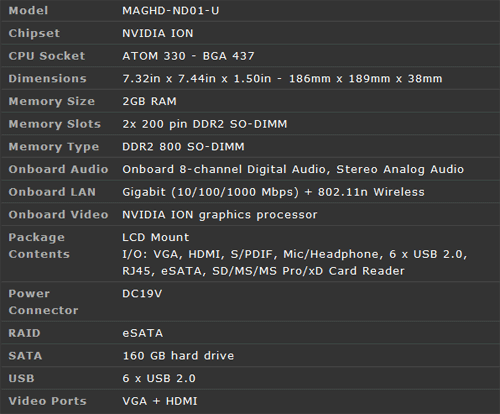Image resolution: width=500 pixels, height=414 pixels.
Task: Select the VGA + HDMI video ports value
Action: point(160,401)
